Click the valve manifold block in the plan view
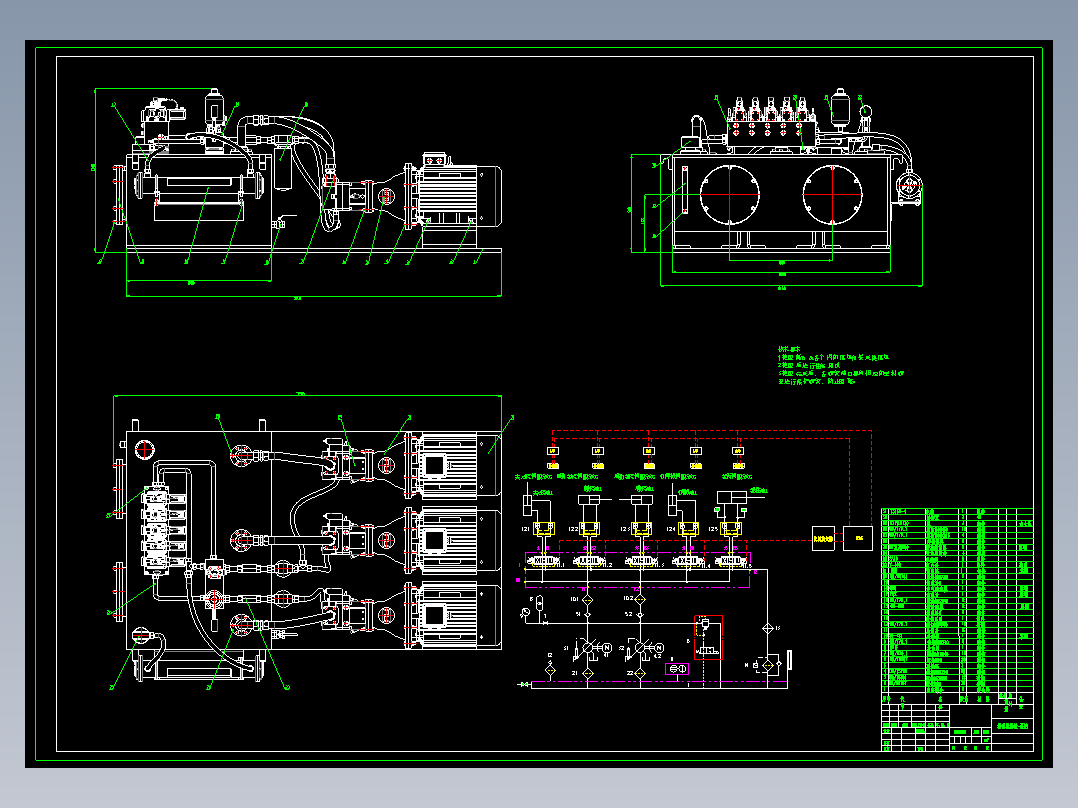The image size is (1078, 808). [155, 529]
